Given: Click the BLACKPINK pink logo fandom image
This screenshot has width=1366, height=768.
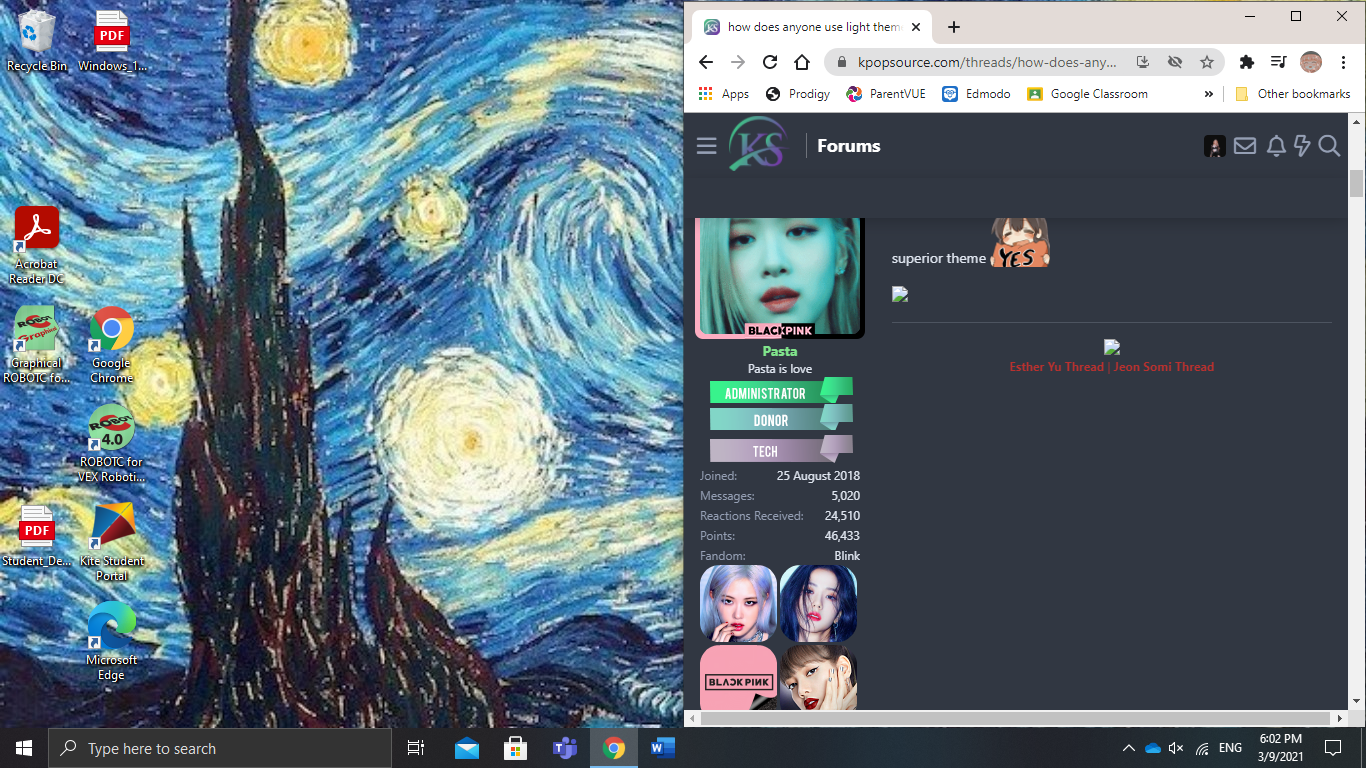Looking at the screenshot, I should tap(739, 677).
